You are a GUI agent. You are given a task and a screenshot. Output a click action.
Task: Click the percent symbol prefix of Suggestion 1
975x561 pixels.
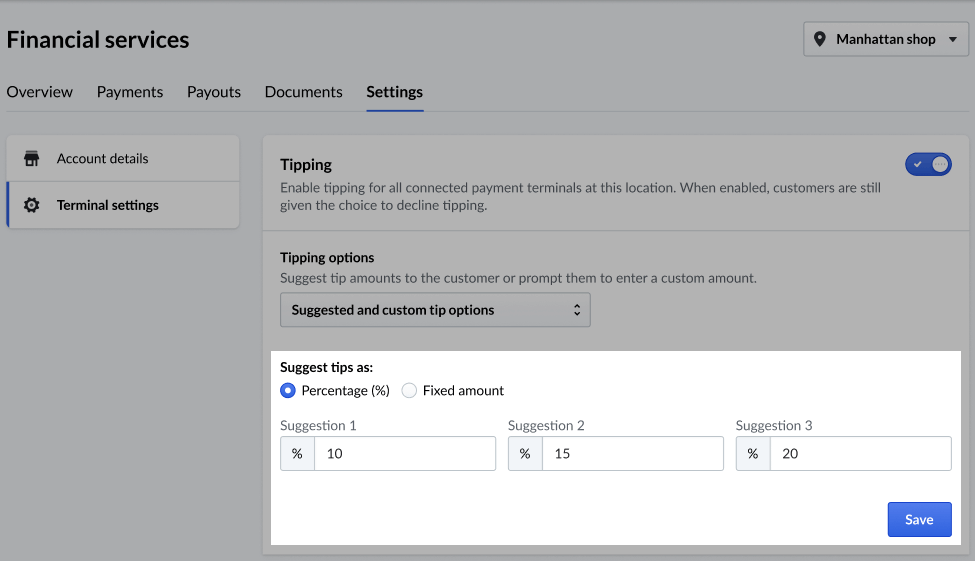[297, 454]
